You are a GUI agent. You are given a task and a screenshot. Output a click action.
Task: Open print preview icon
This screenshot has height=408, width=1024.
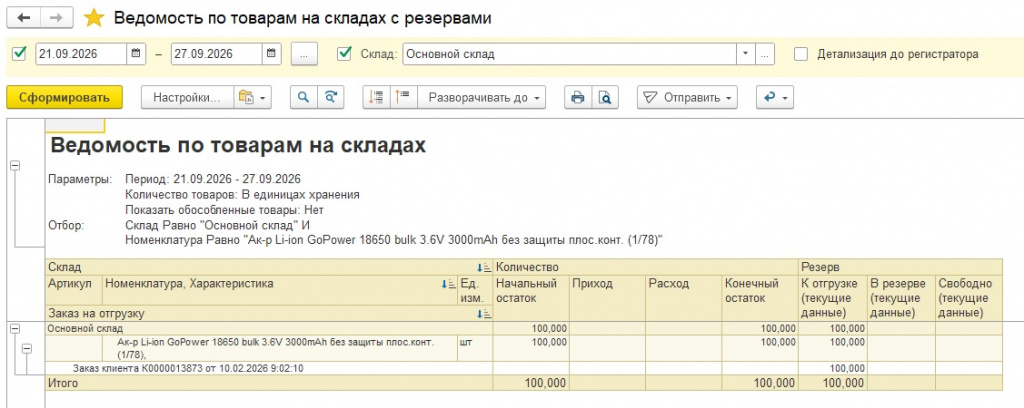pyautogui.click(x=605, y=97)
